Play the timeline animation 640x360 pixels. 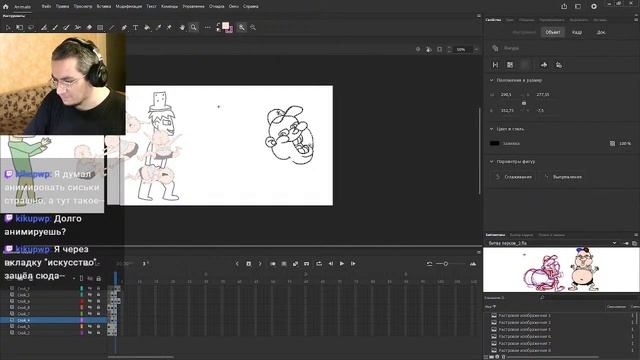(x=342, y=264)
